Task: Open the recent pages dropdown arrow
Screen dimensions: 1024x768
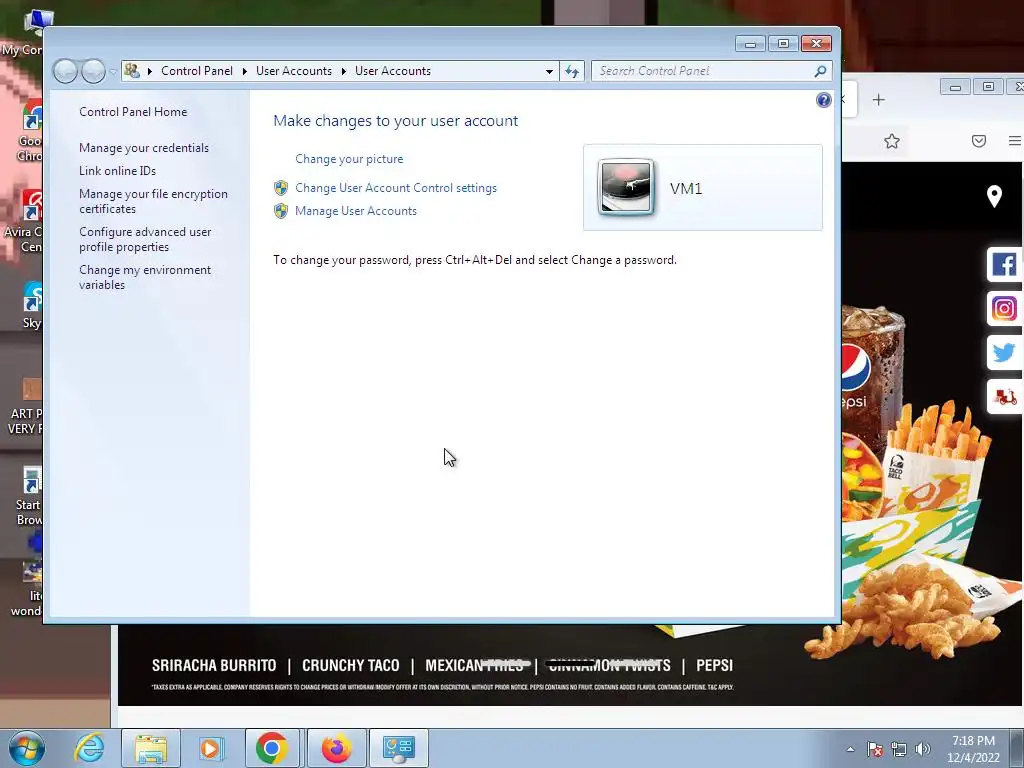Action: [113, 71]
